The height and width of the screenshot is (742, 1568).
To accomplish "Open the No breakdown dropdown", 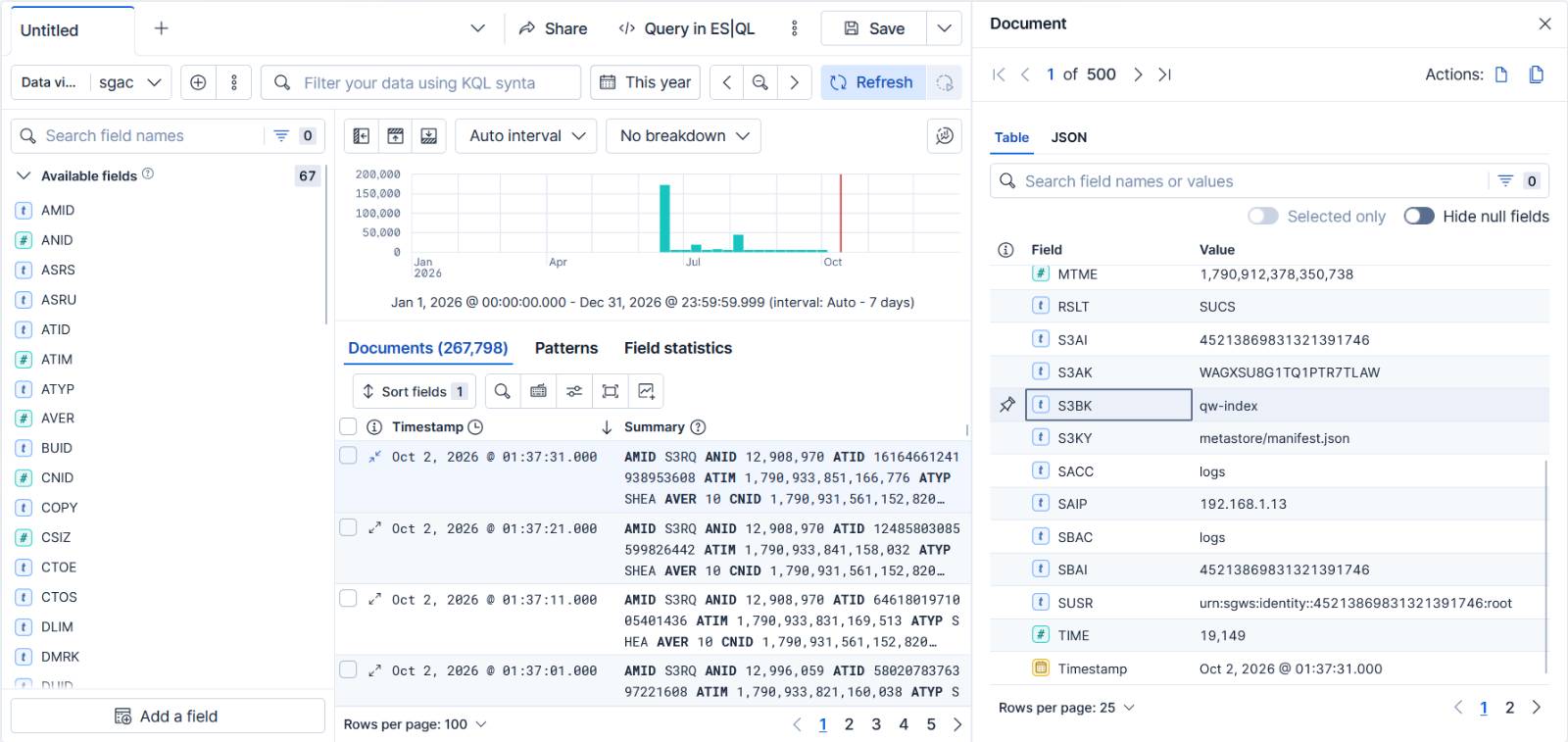I will pos(684,136).
